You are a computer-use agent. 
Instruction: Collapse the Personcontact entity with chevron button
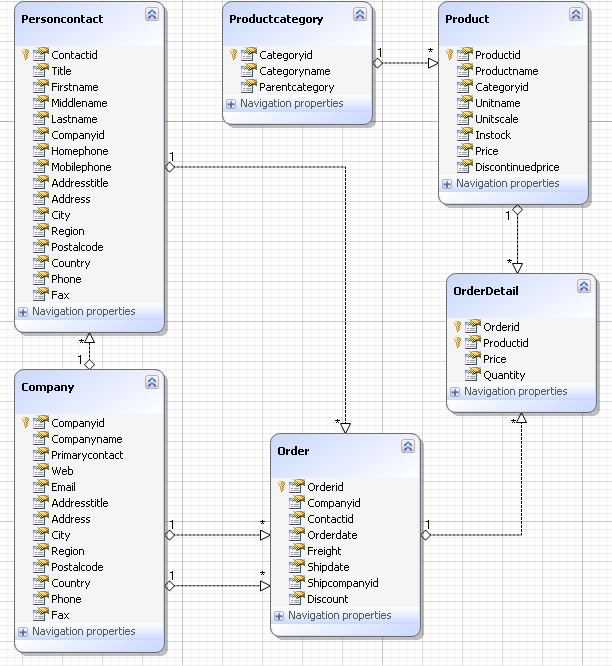coord(151,15)
